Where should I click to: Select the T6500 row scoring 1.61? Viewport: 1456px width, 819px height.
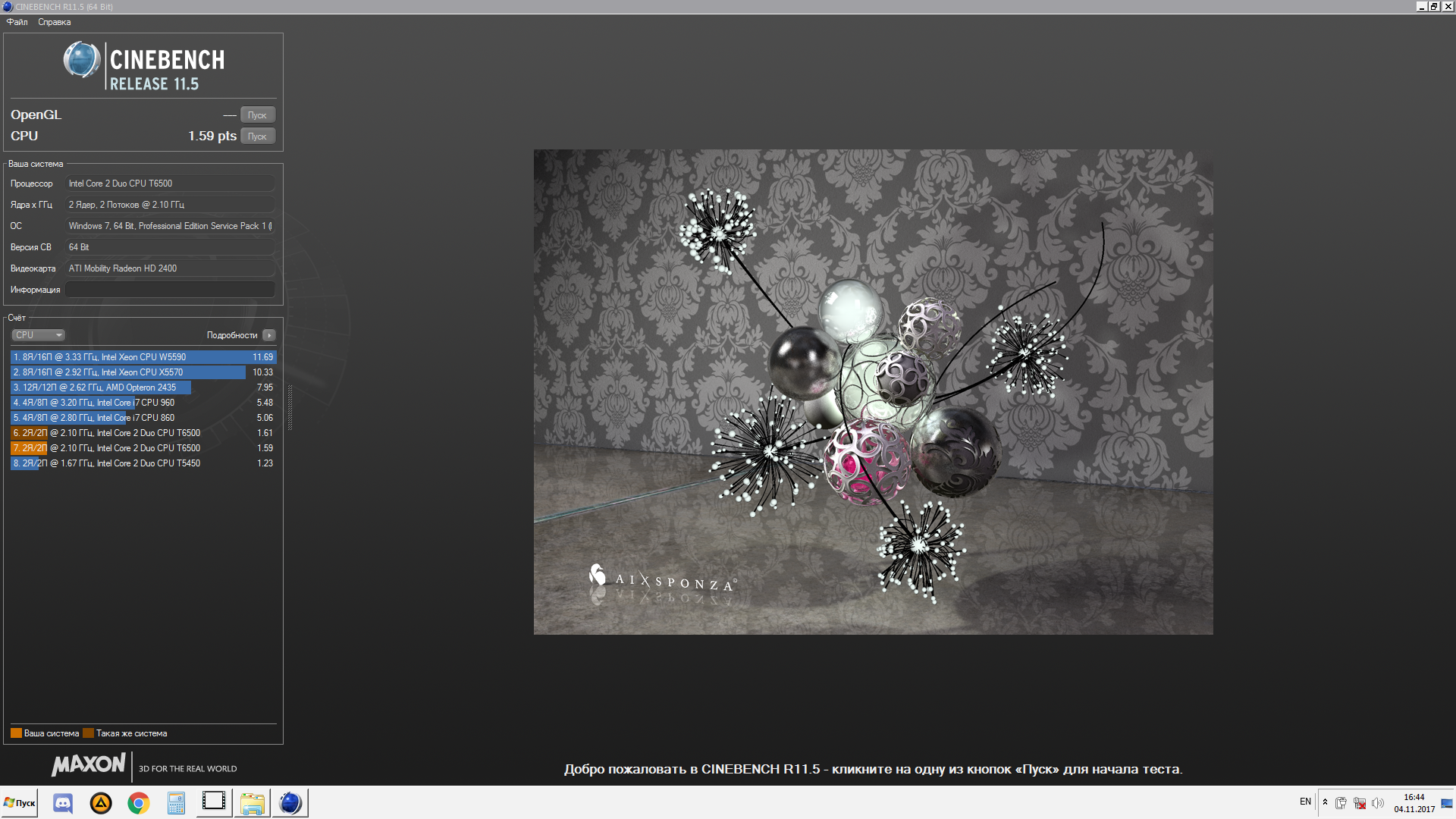(143, 433)
